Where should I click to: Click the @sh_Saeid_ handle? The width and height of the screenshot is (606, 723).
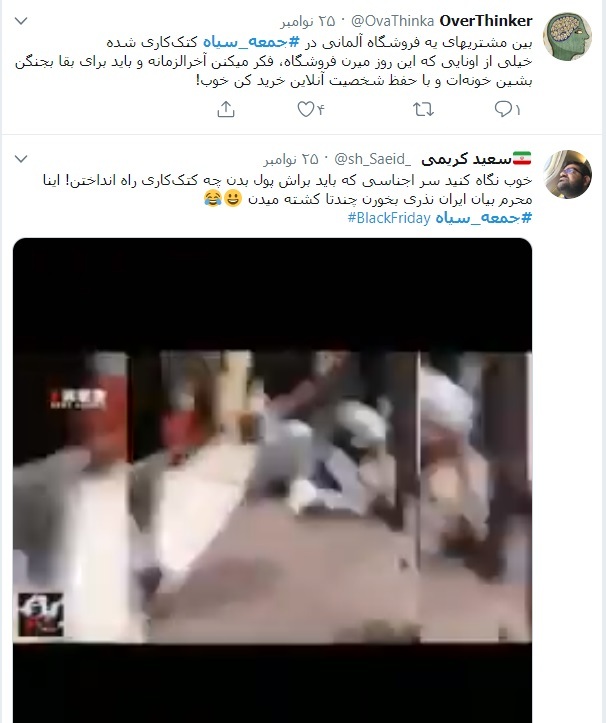pyautogui.click(x=372, y=159)
